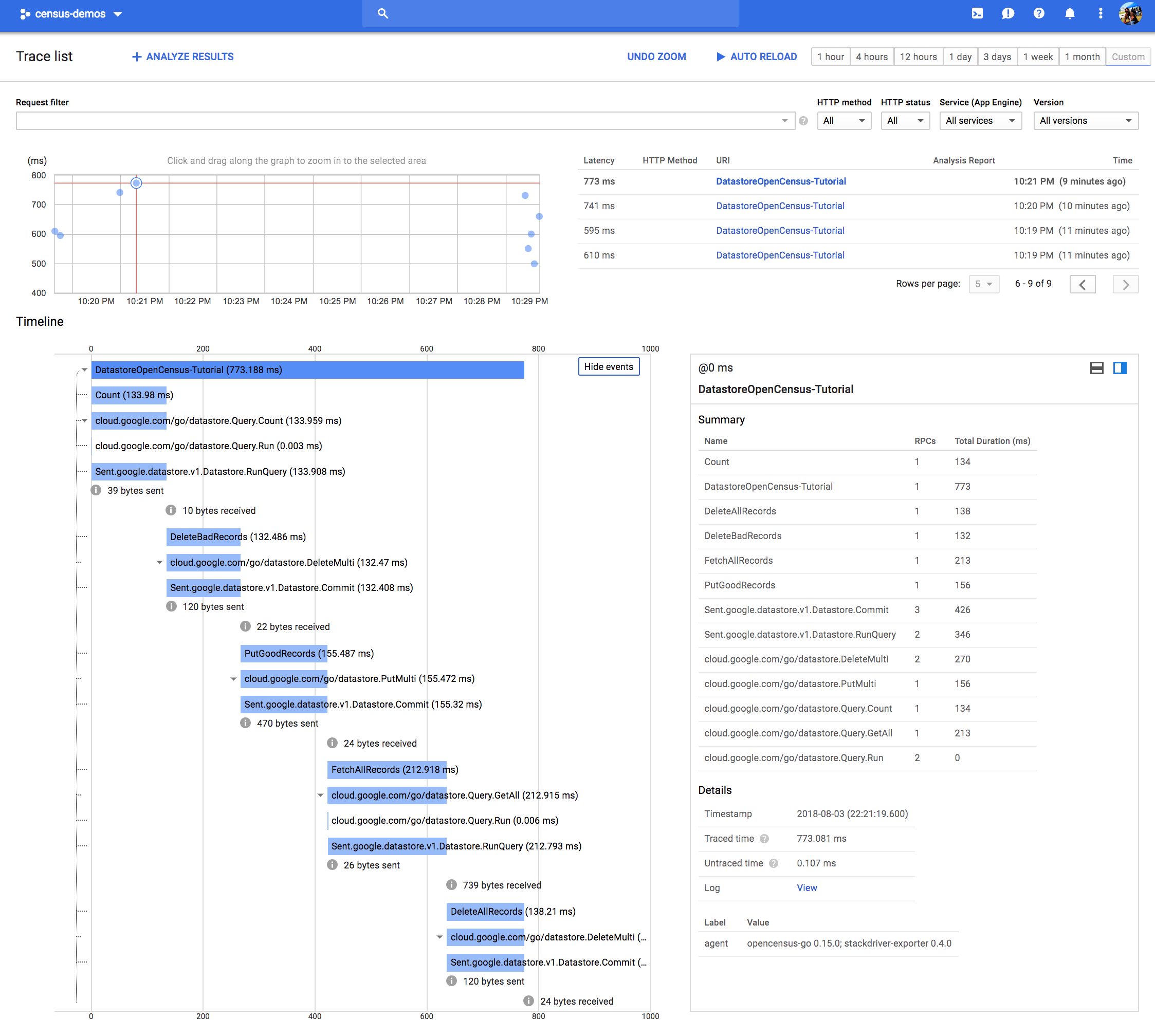The width and height of the screenshot is (1155, 1036).
Task: Select the 12 hours time range
Action: click(x=918, y=57)
